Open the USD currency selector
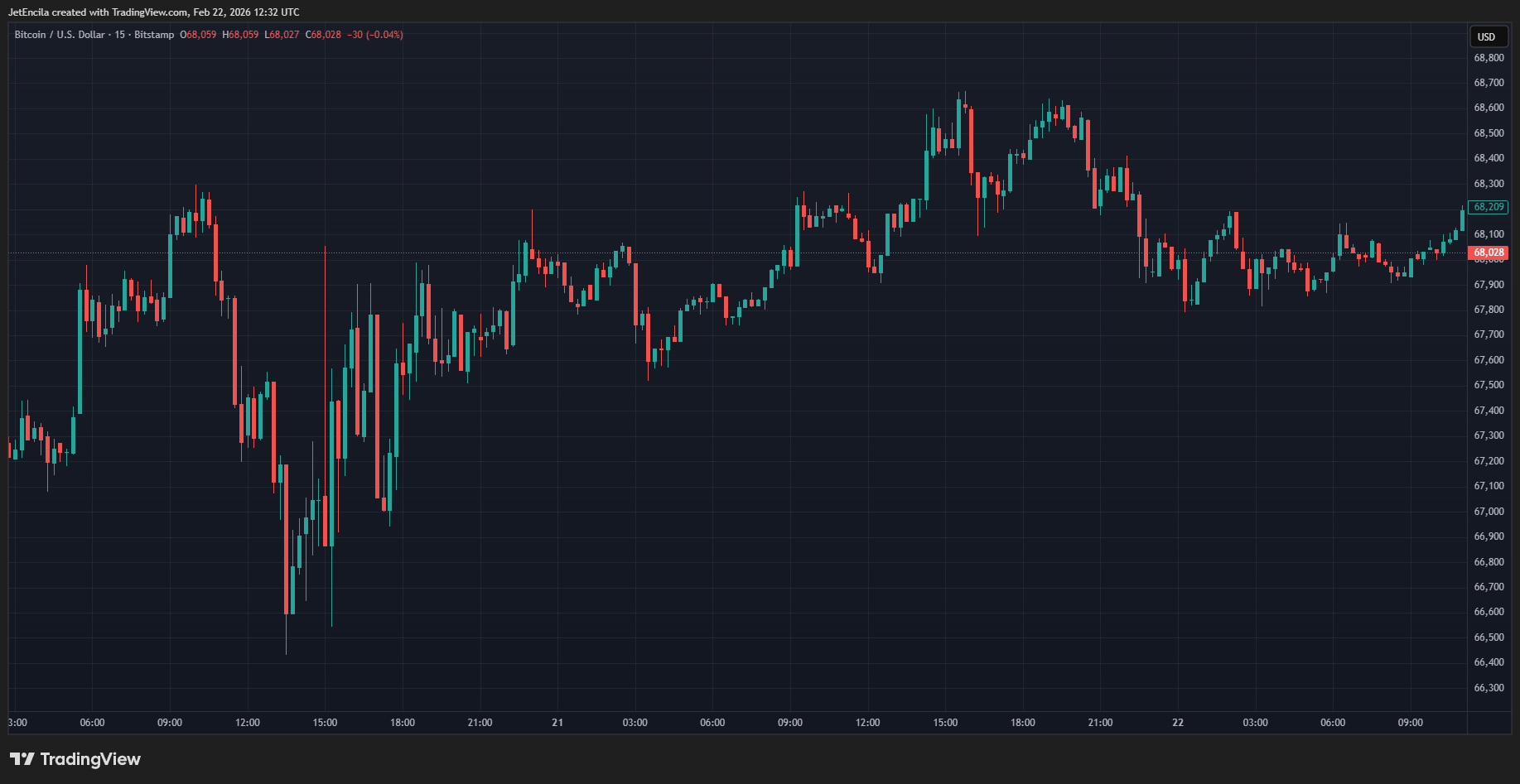This screenshot has height=784, width=1520. pos(1487,36)
